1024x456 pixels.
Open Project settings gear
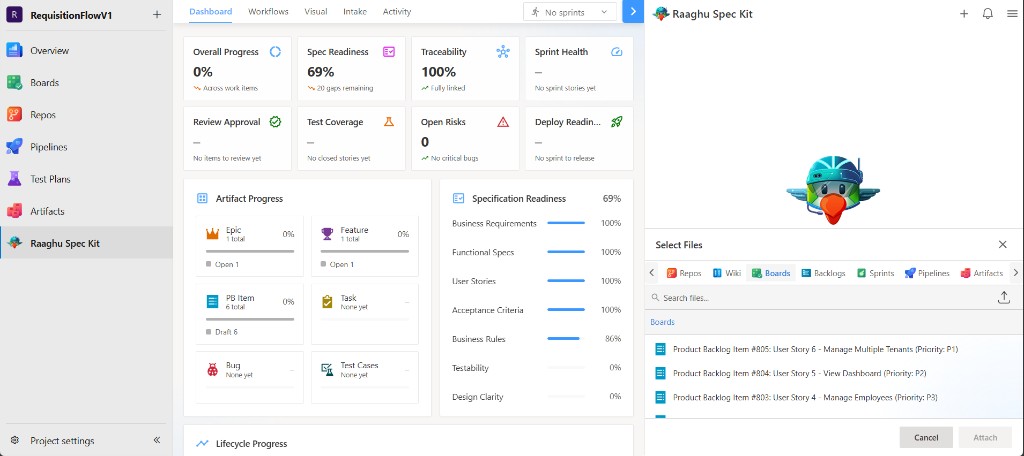click(x=14, y=440)
